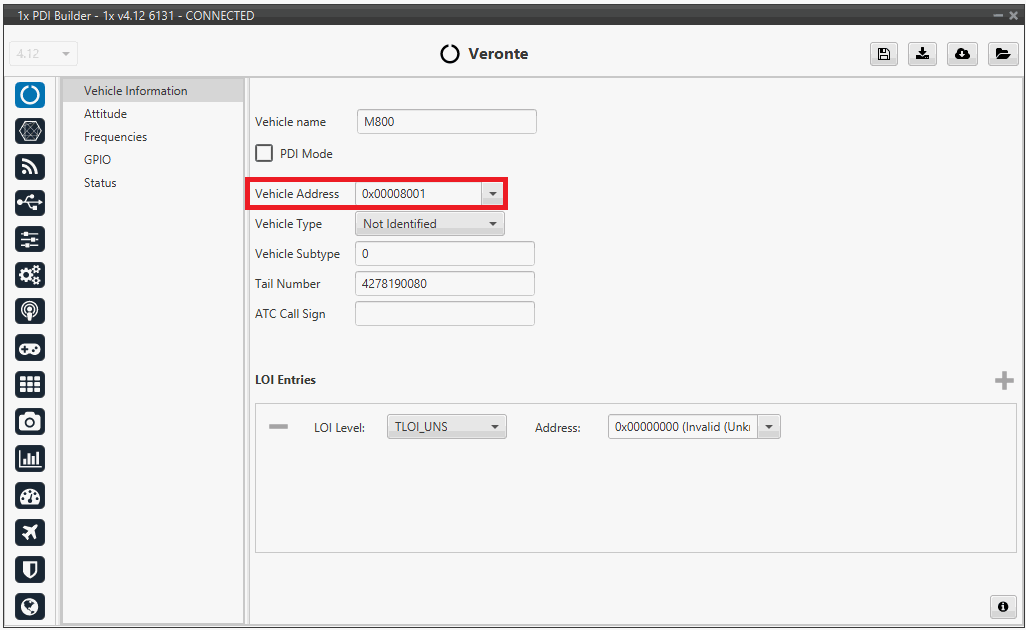Open the globe icon in sidebar
The height and width of the screenshot is (630, 1026).
30,606
